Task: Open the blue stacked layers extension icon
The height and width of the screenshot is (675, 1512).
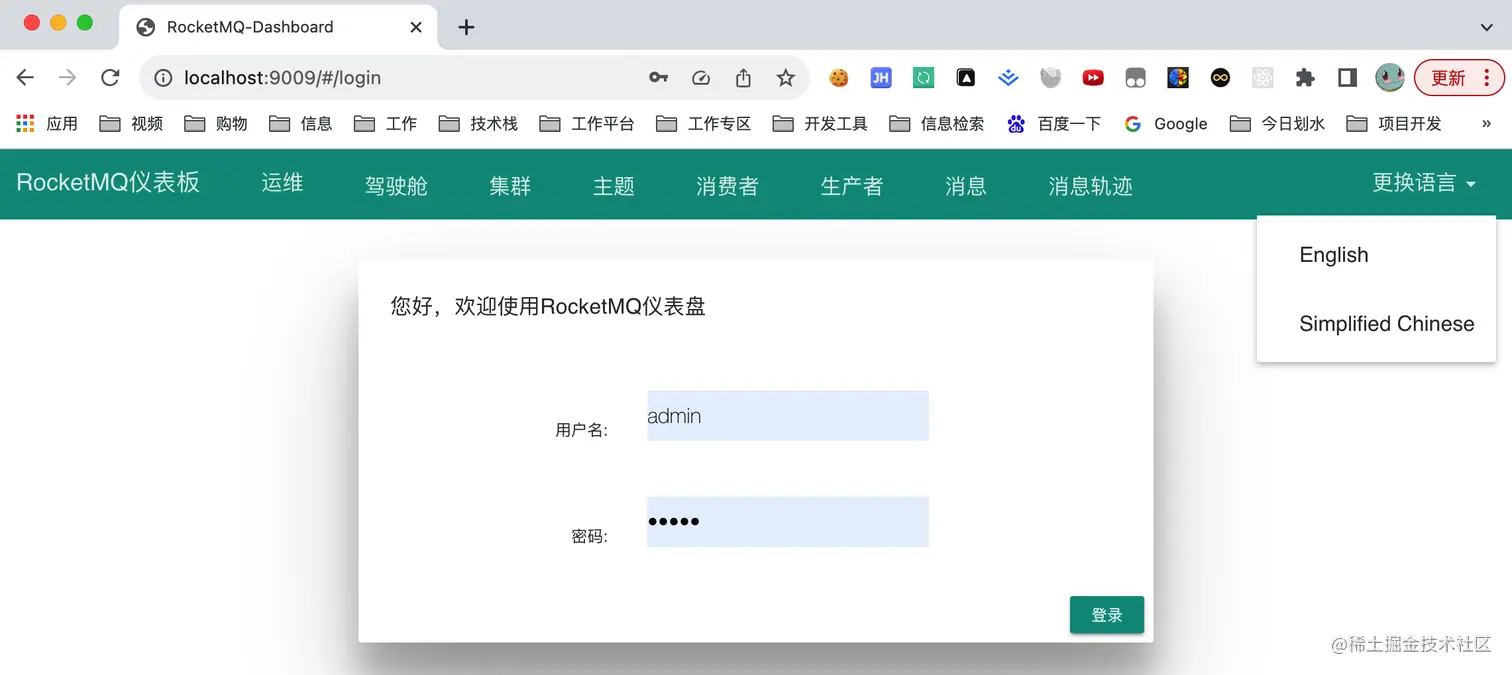Action: pyautogui.click(x=1008, y=78)
